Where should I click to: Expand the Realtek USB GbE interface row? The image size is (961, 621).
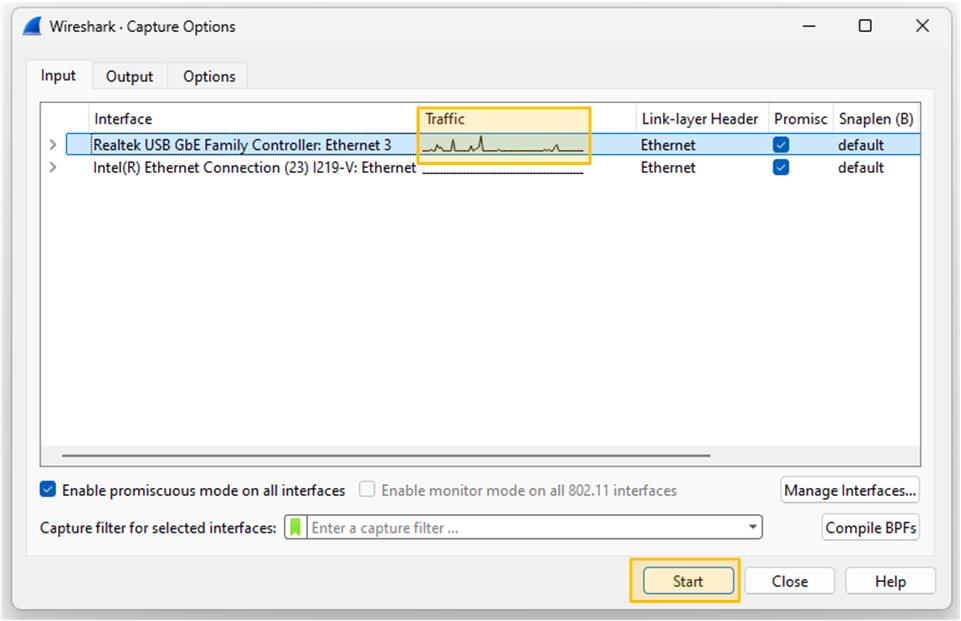point(52,145)
